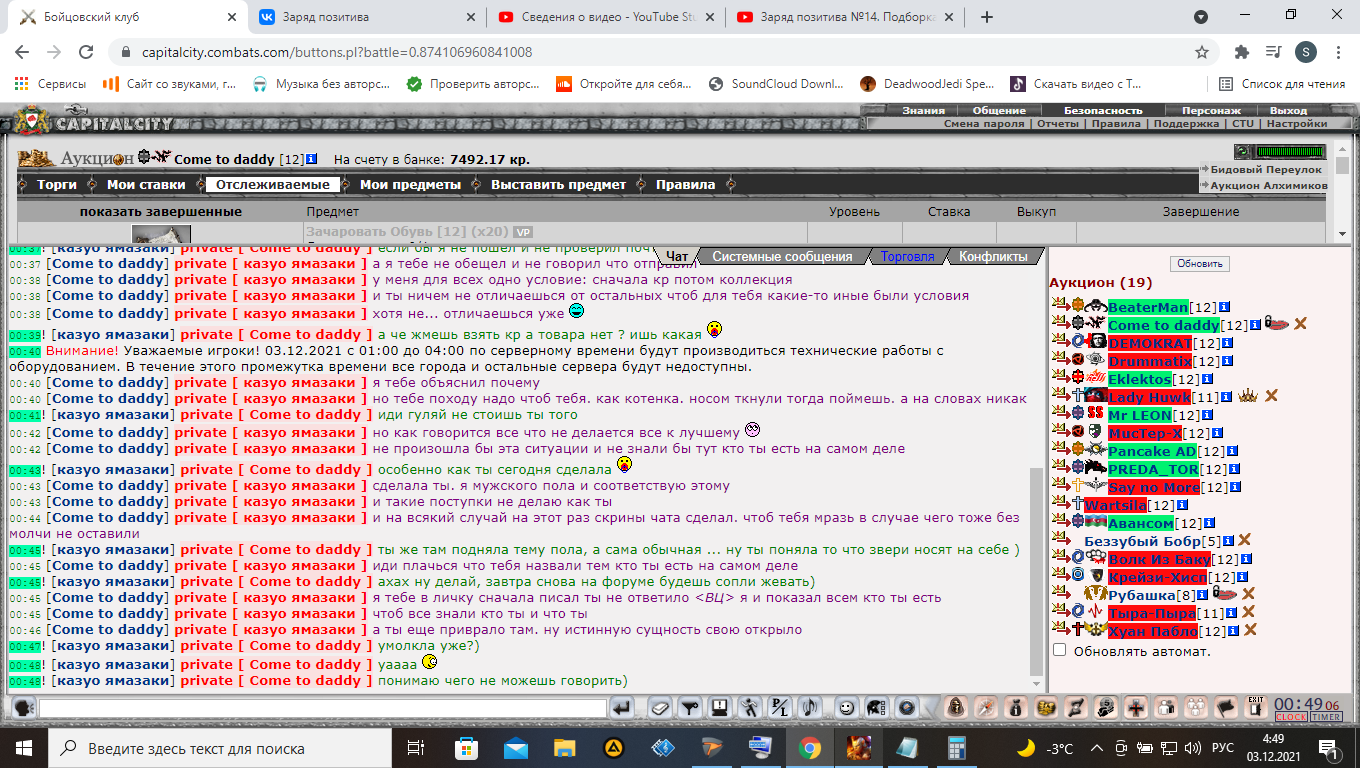Click the money bag icon in bottom toolbar
Image resolution: width=1360 pixels, height=768 pixels.
click(x=1016, y=708)
